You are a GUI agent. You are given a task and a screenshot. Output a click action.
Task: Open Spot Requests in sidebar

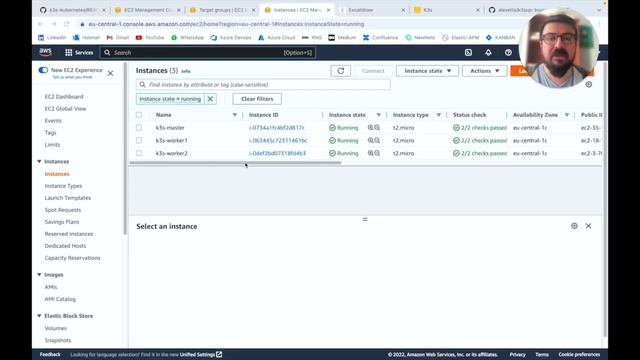[63, 210]
